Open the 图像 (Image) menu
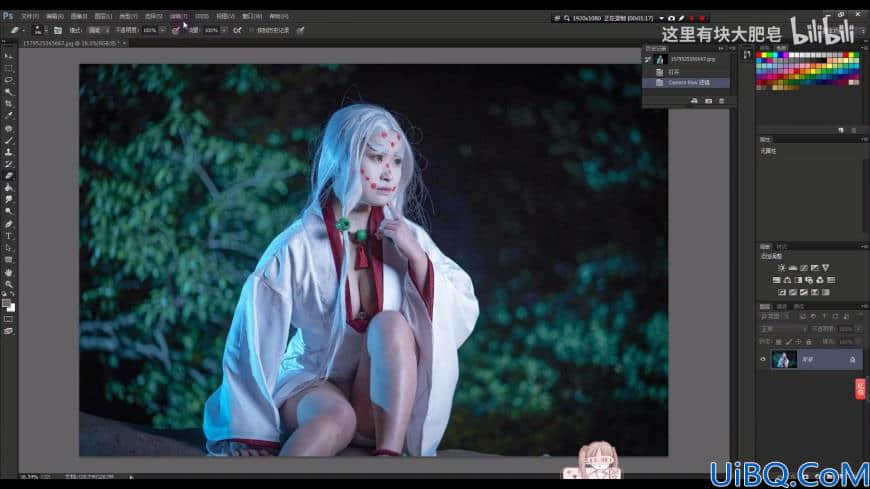This screenshot has height=489, width=870. click(79, 16)
